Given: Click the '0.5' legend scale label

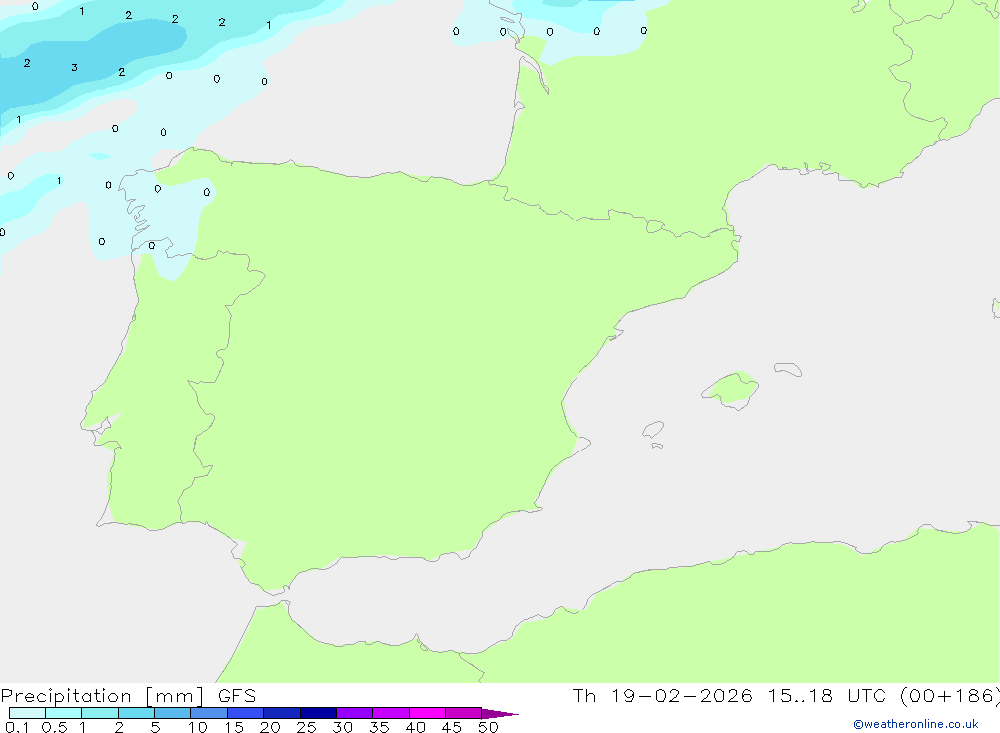Looking at the screenshot, I should (54, 727).
